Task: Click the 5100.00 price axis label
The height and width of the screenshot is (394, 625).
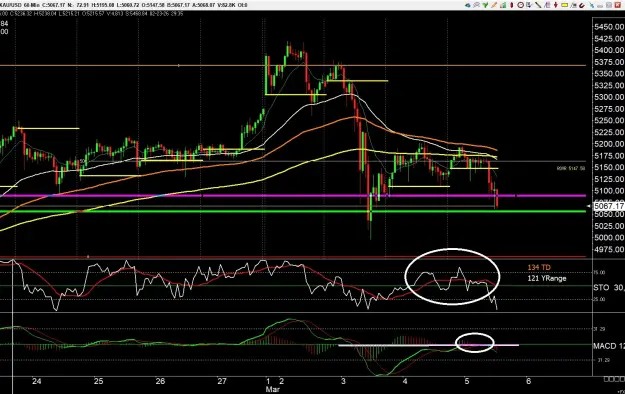Action: (x=609, y=191)
